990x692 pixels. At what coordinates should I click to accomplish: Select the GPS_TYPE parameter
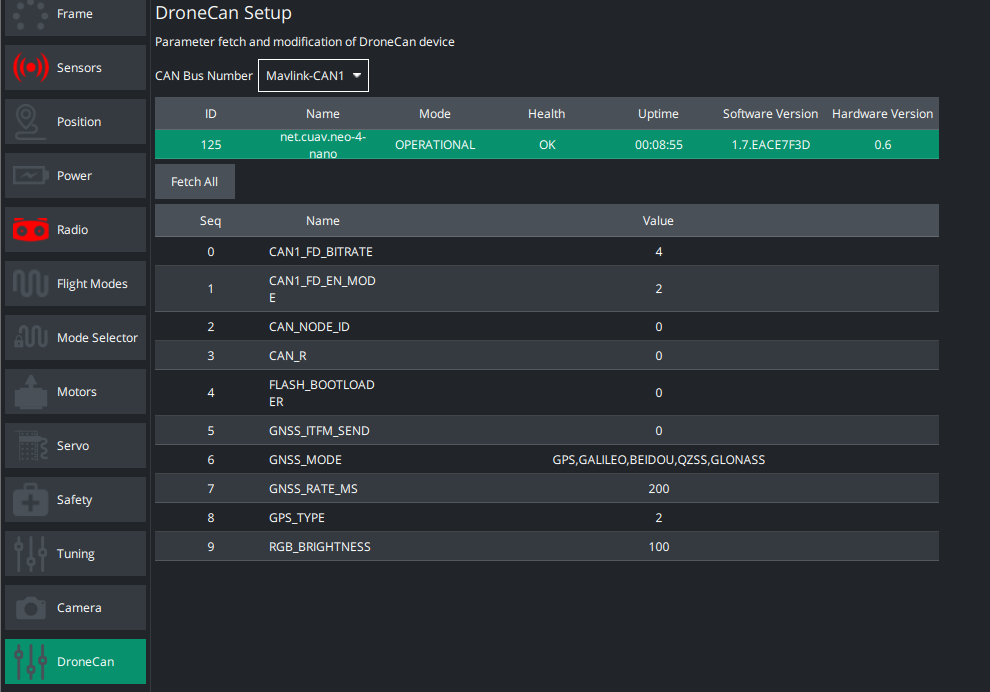point(546,517)
